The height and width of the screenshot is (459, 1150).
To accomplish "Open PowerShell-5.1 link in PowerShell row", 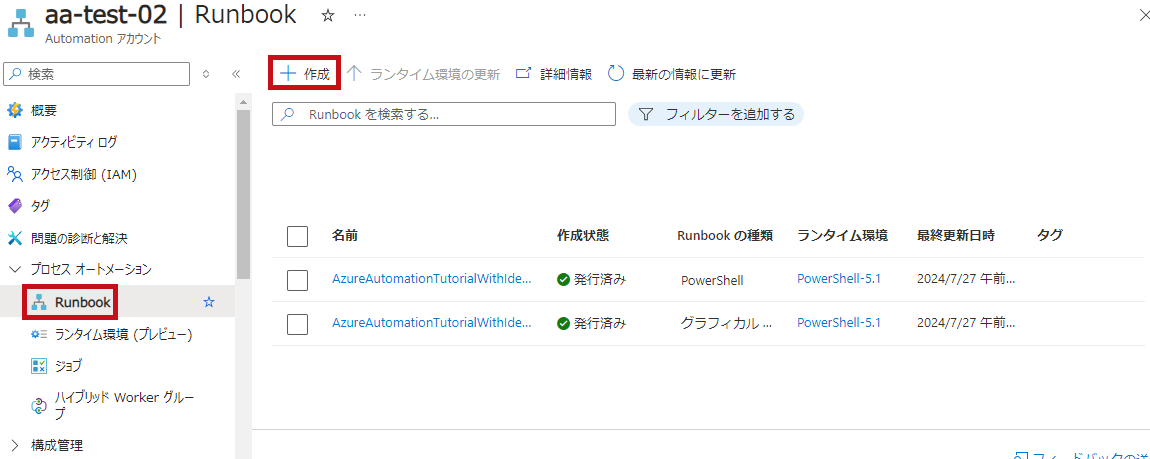I will point(839,279).
